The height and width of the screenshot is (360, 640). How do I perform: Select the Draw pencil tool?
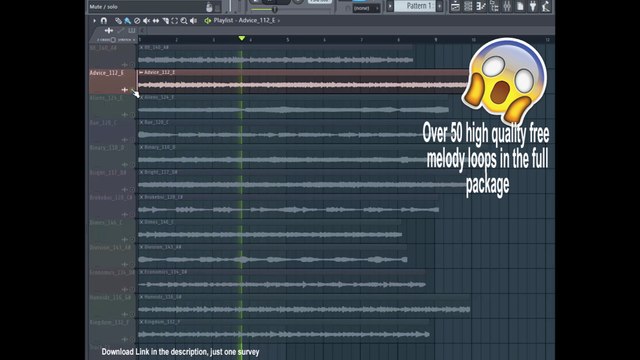118,20
